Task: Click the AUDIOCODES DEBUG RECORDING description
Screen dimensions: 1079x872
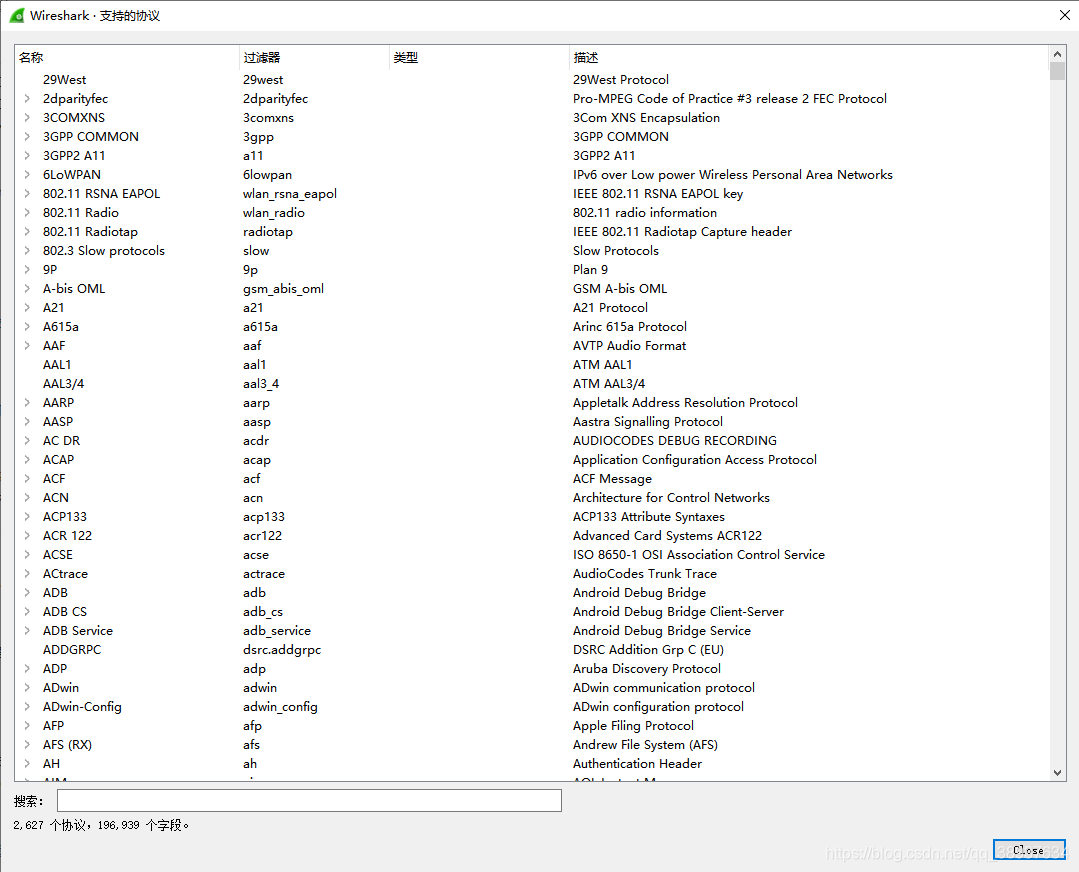Action: (x=674, y=440)
